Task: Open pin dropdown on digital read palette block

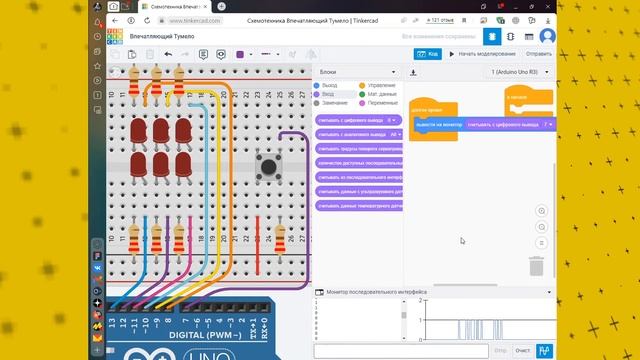Action: coord(391,120)
